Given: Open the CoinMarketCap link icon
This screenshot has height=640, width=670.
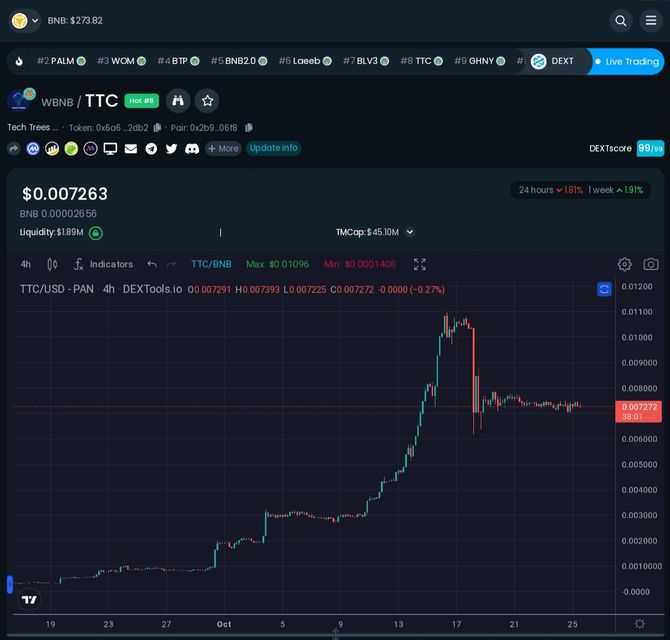Looking at the screenshot, I should (33, 149).
